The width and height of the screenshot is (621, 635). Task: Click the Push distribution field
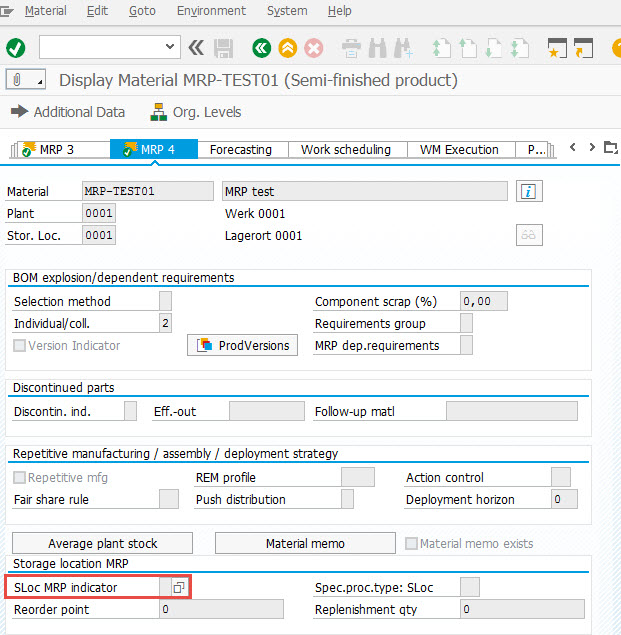pos(347,499)
